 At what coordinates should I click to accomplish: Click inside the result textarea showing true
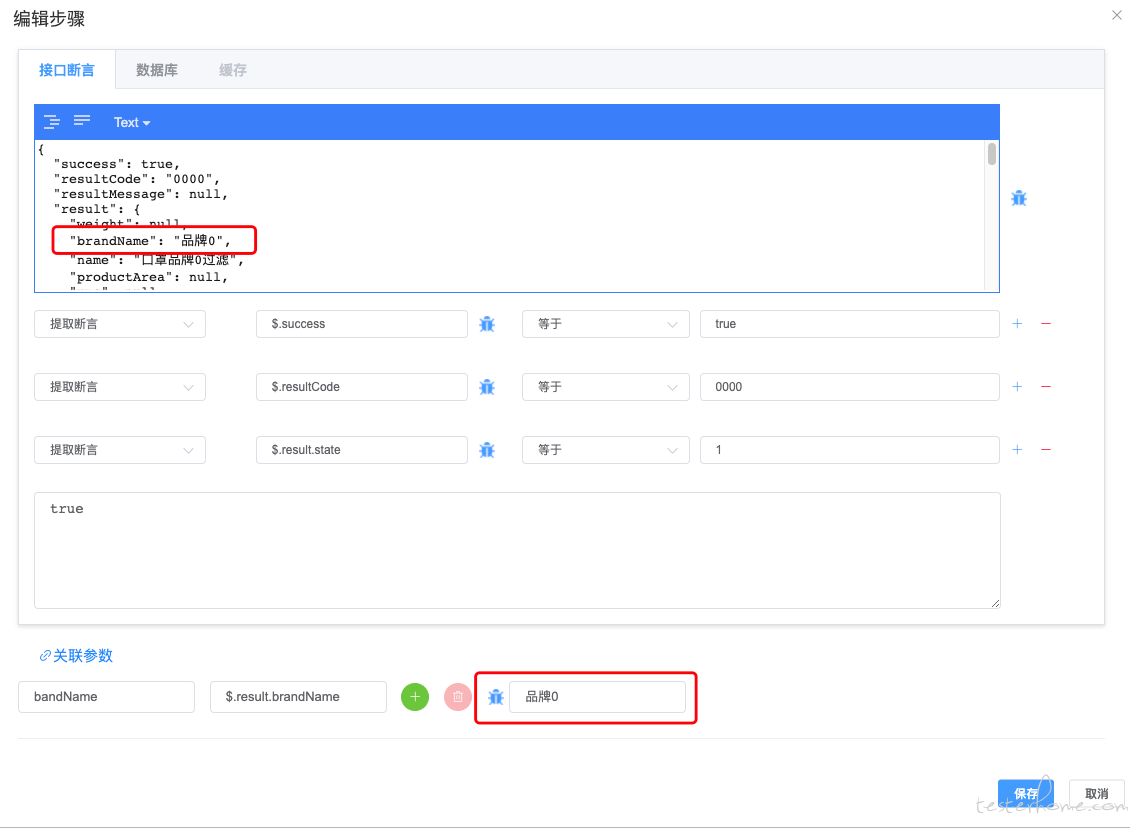coord(517,551)
